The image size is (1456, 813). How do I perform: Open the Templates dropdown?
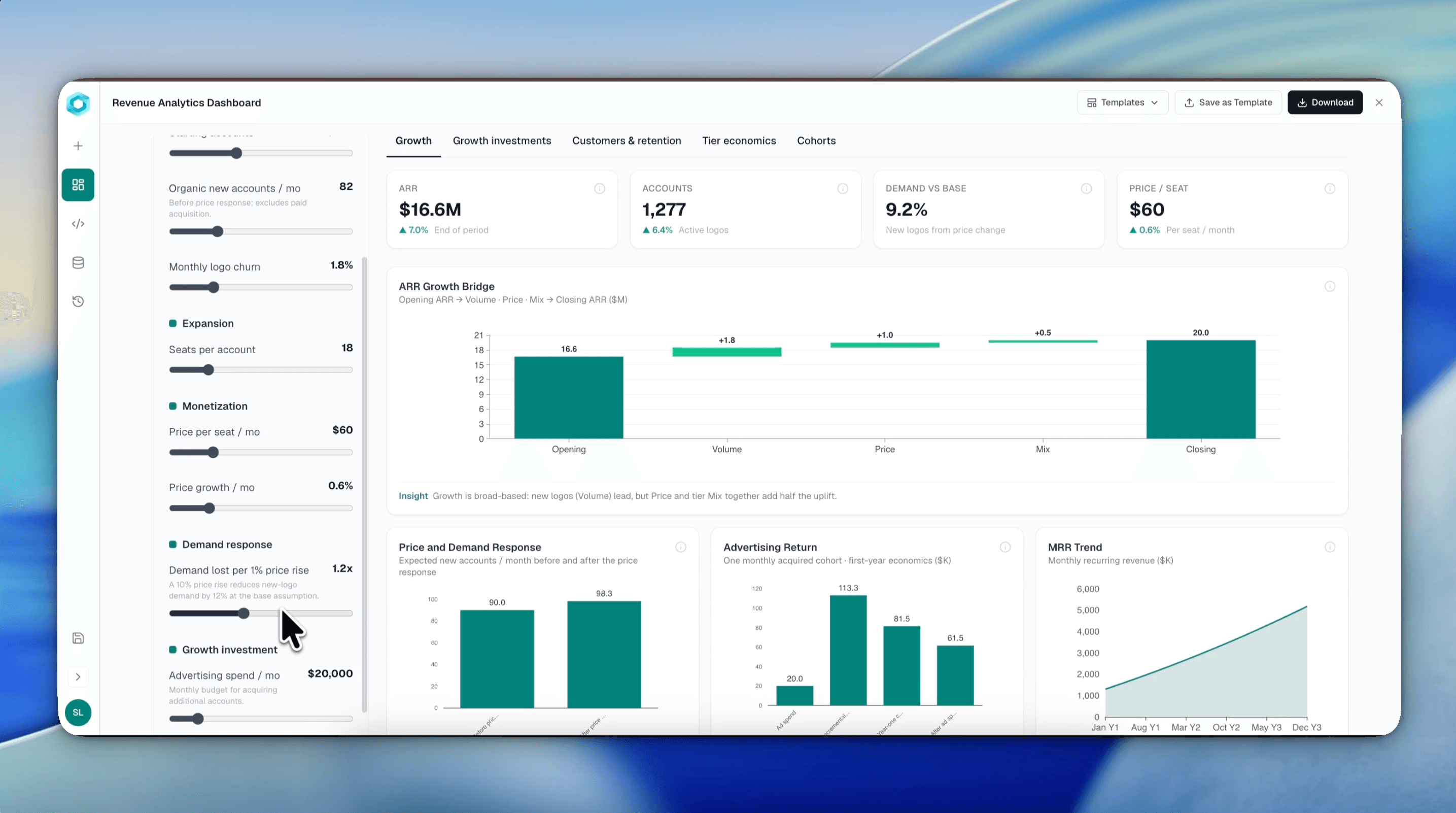point(1123,103)
